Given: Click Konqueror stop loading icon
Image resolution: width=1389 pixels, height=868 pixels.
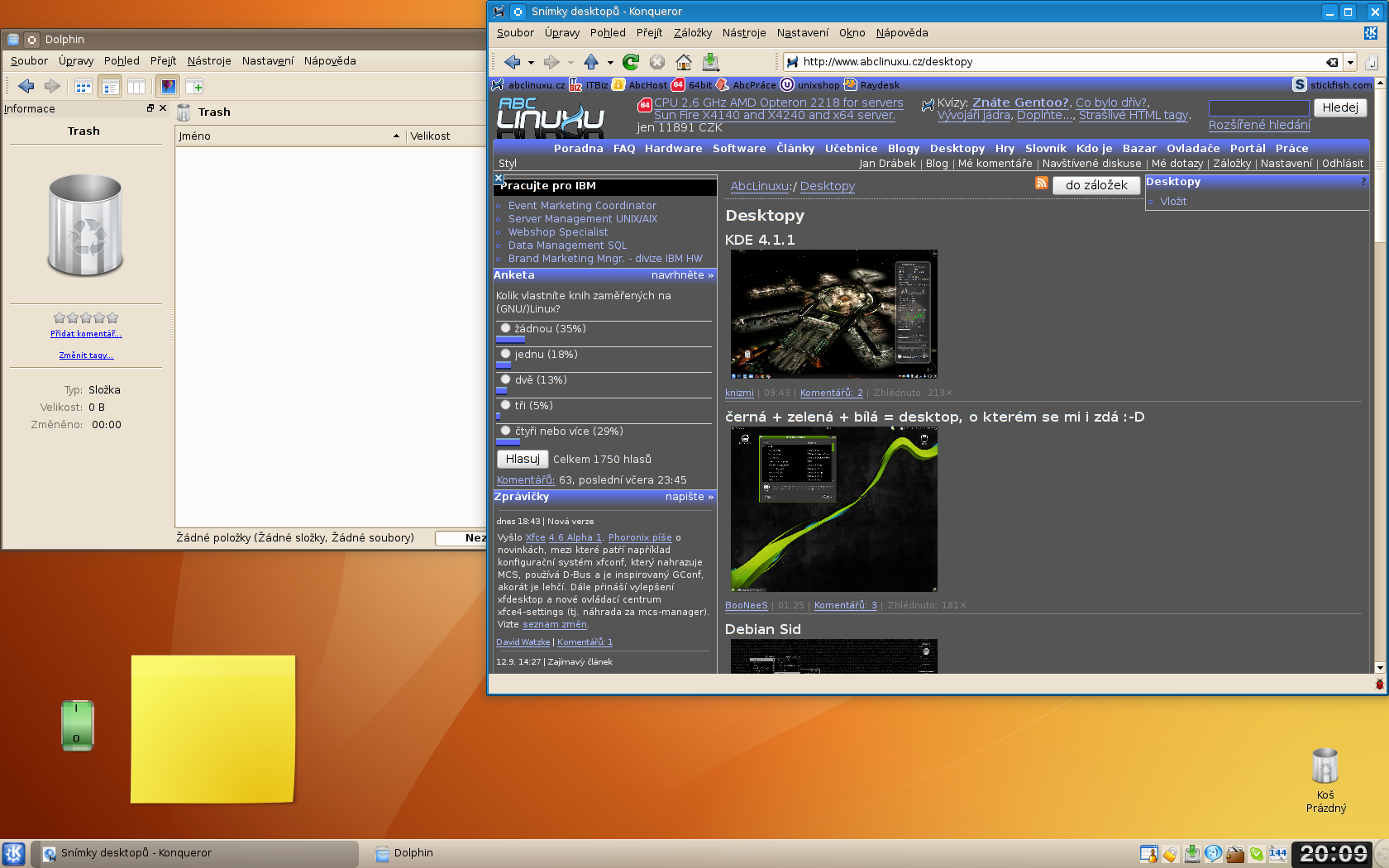Looking at the screenshot, I should [x=657, y=62].
